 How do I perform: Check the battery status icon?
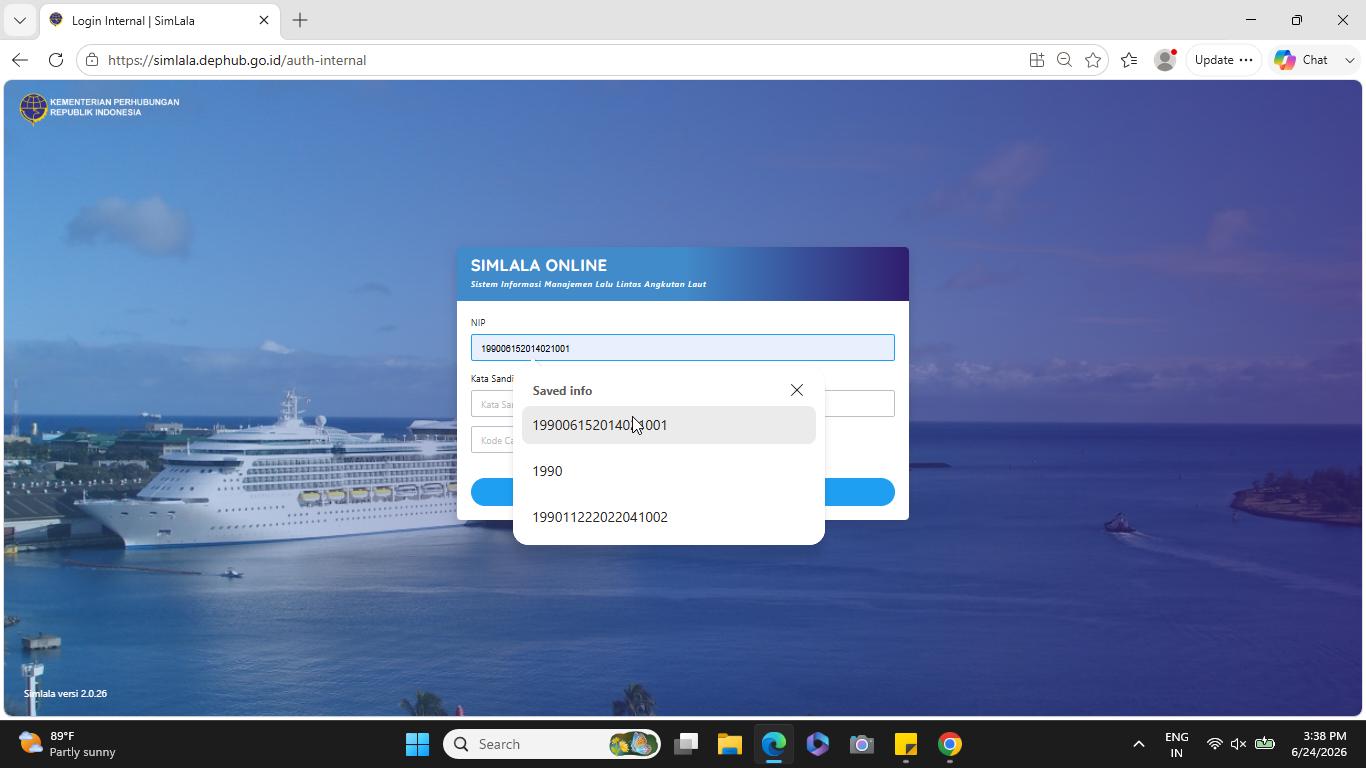click(x=1265, y=744)
